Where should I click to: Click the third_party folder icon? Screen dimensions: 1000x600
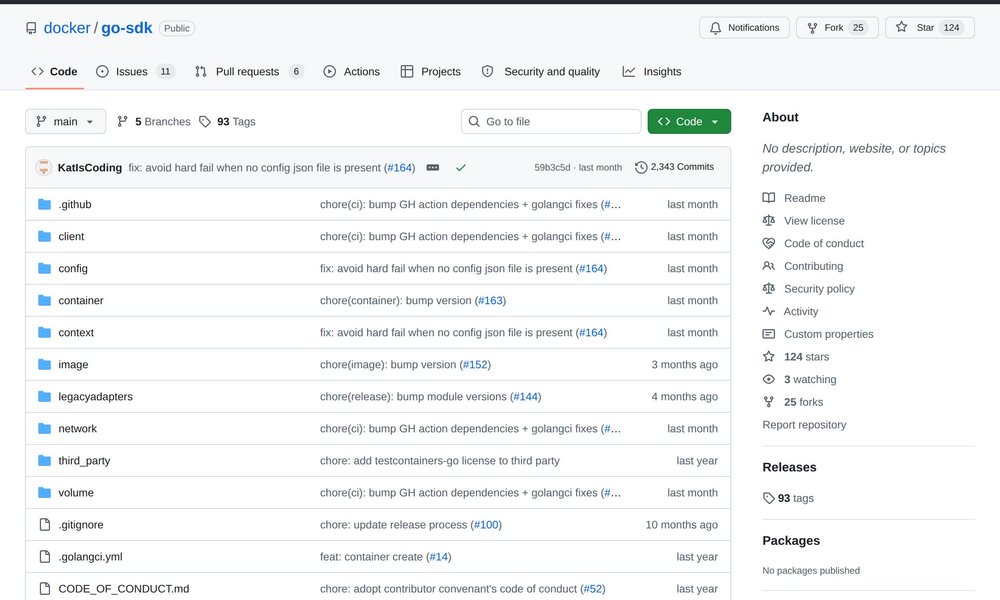(44, 460)
